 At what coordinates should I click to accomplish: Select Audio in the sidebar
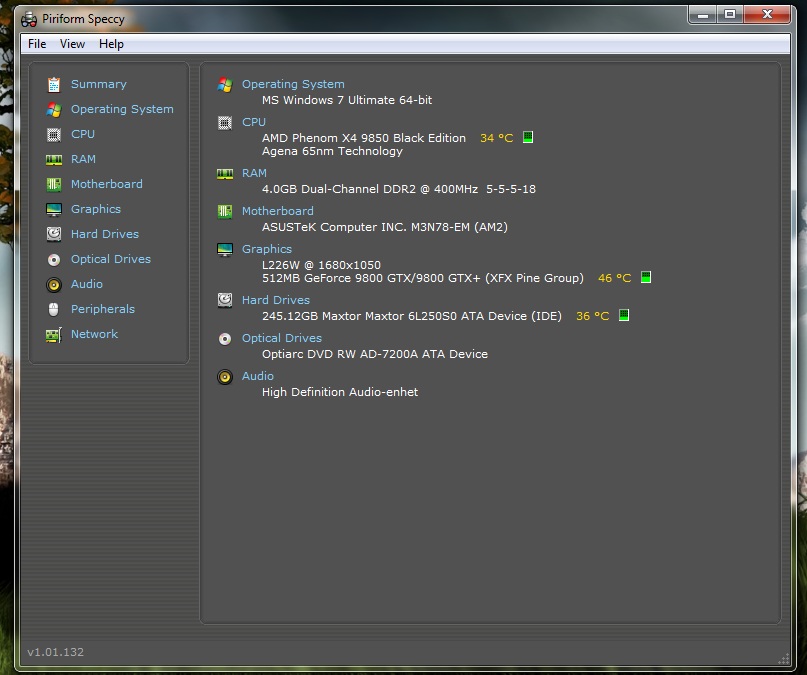point(86,284)
